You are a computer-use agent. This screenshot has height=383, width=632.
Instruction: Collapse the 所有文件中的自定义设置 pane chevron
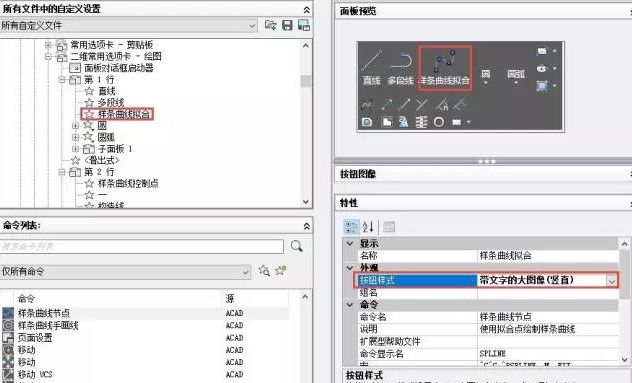[307, 10]
